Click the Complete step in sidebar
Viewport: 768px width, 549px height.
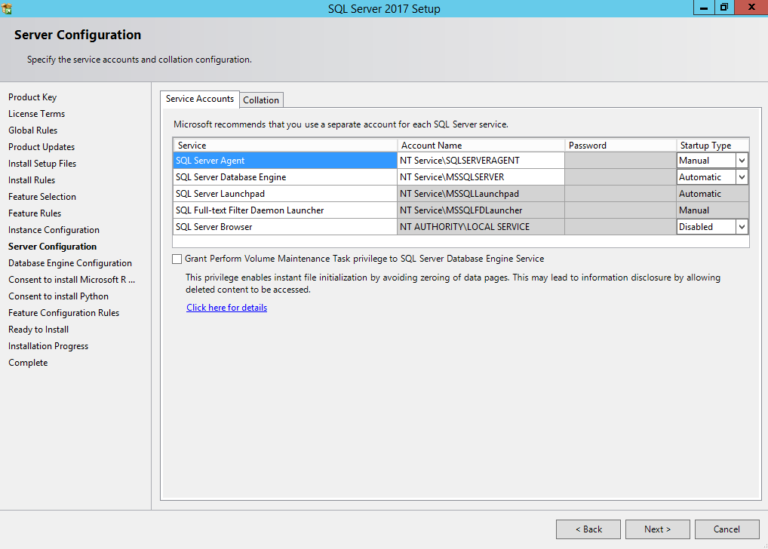tap(28, 363)
